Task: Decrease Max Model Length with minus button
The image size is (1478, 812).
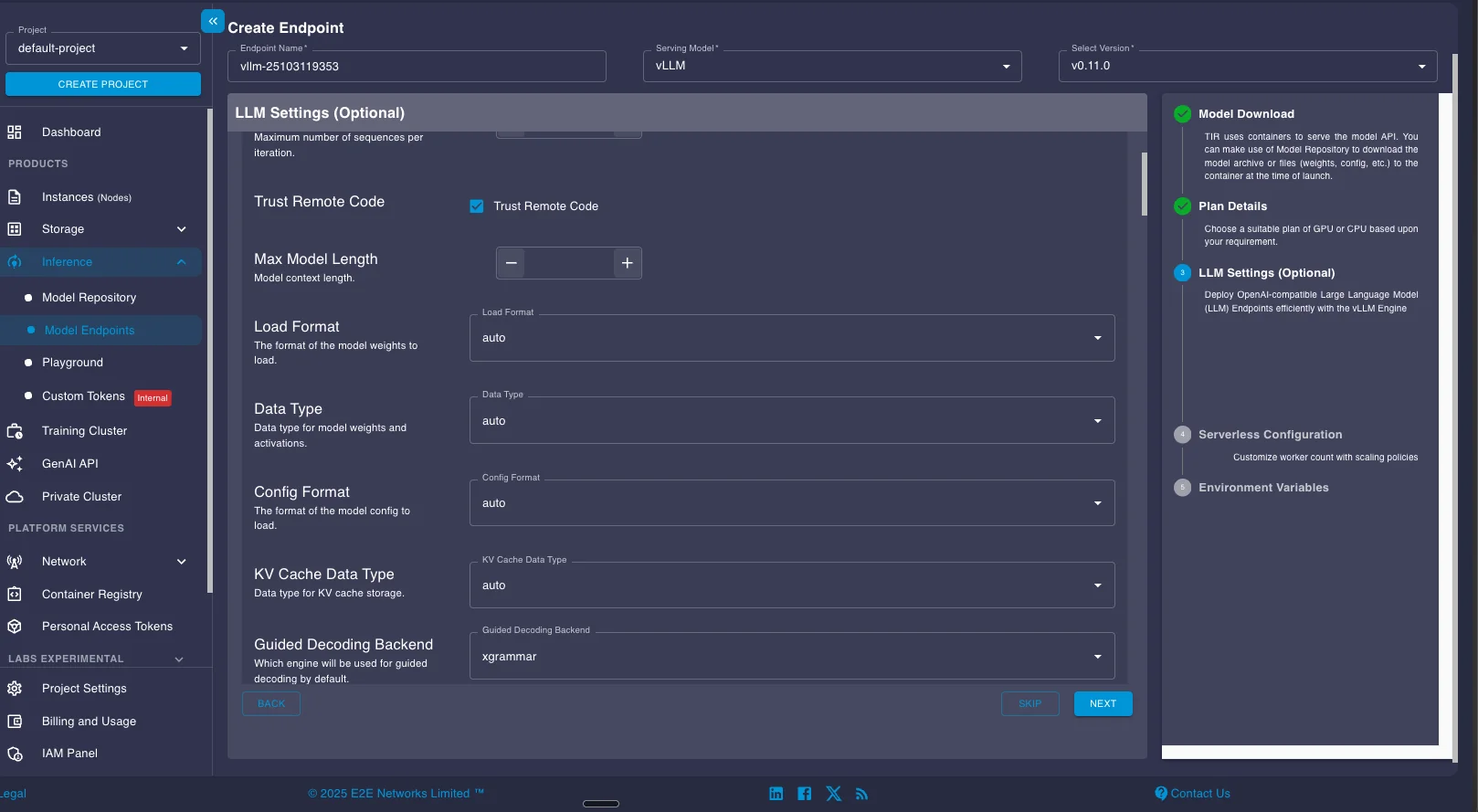Action: (x=512, y=263)
